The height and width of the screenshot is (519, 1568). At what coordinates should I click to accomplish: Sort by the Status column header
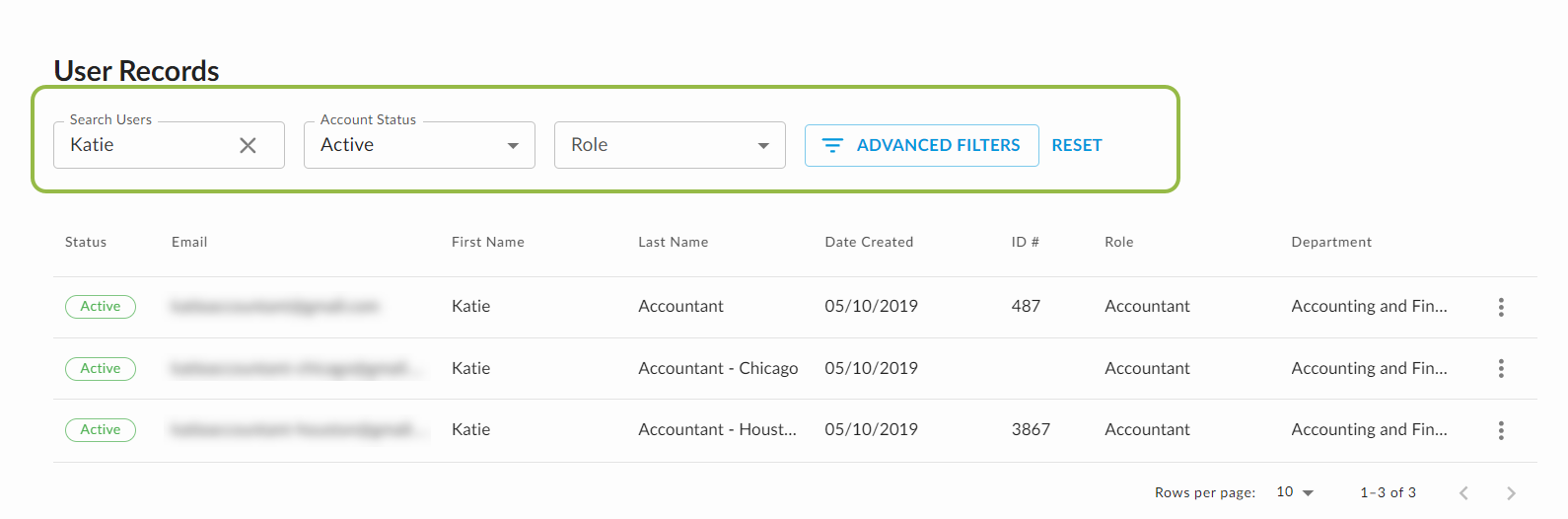pyautogui.click(x=86, y=242)
